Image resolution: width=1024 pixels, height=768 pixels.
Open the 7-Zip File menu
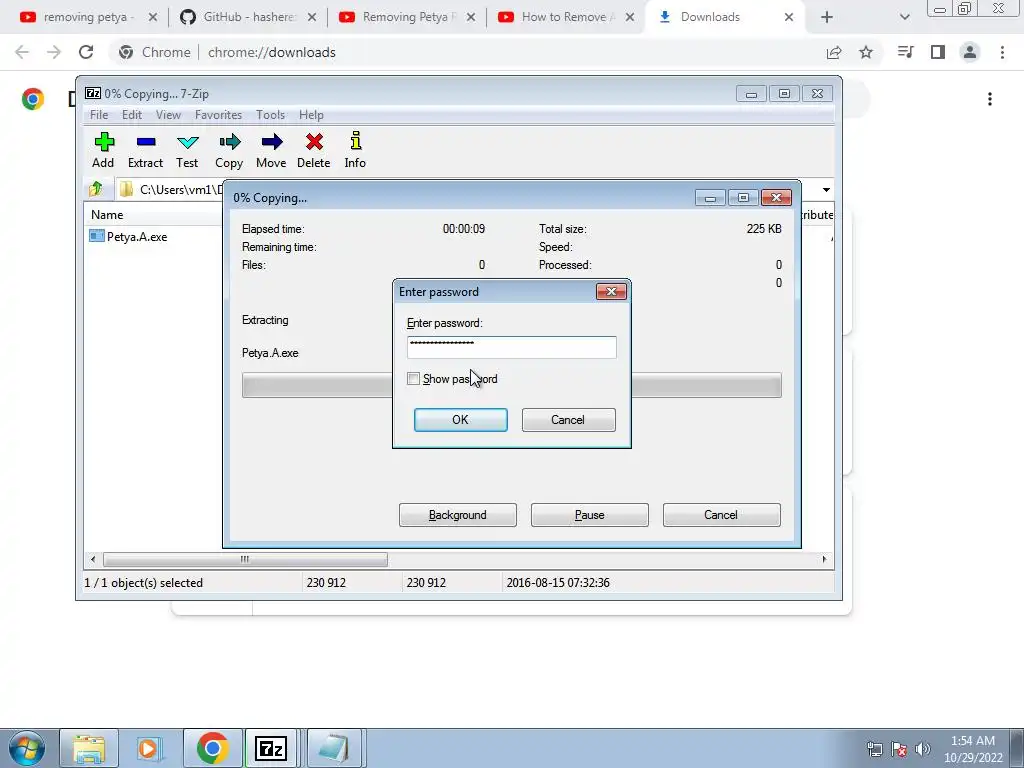click(99, 115)
